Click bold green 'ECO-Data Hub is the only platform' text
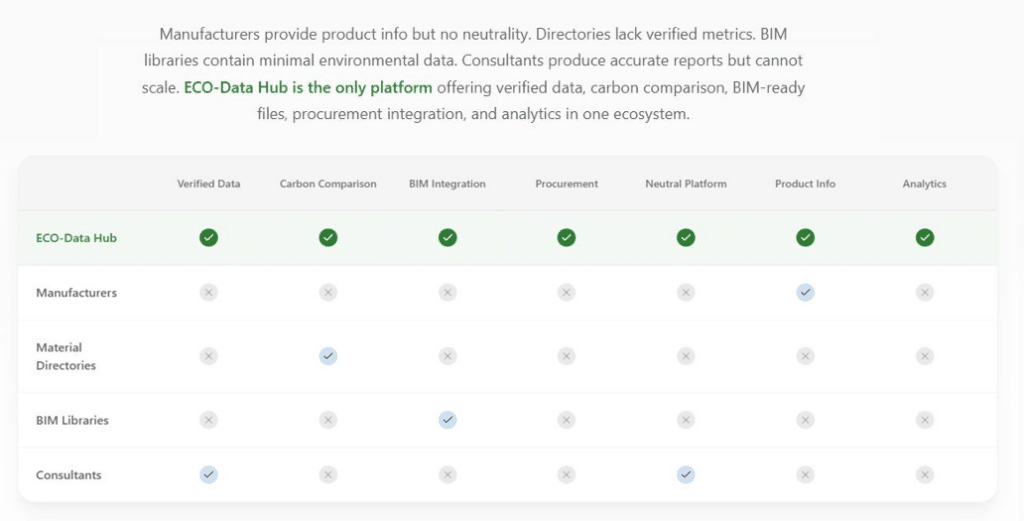This screenshot has width=1024, height=521. point(308,88)
